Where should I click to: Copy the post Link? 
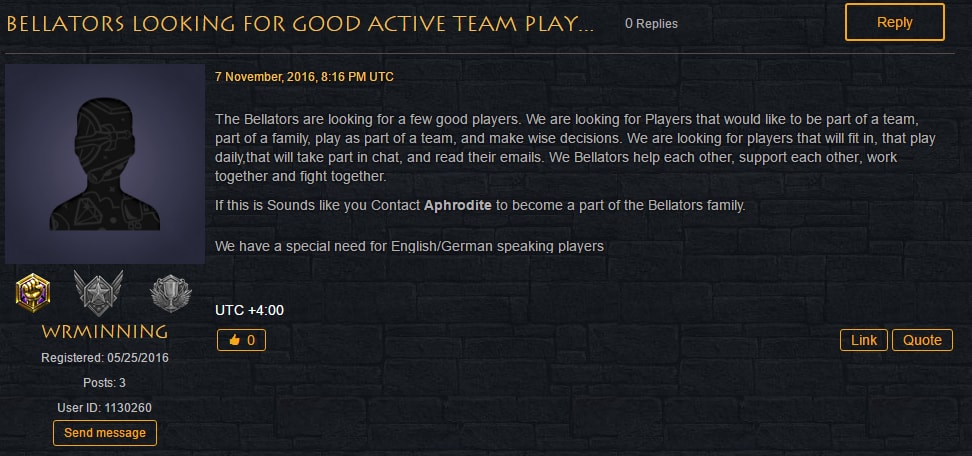[x=864, y=340]
